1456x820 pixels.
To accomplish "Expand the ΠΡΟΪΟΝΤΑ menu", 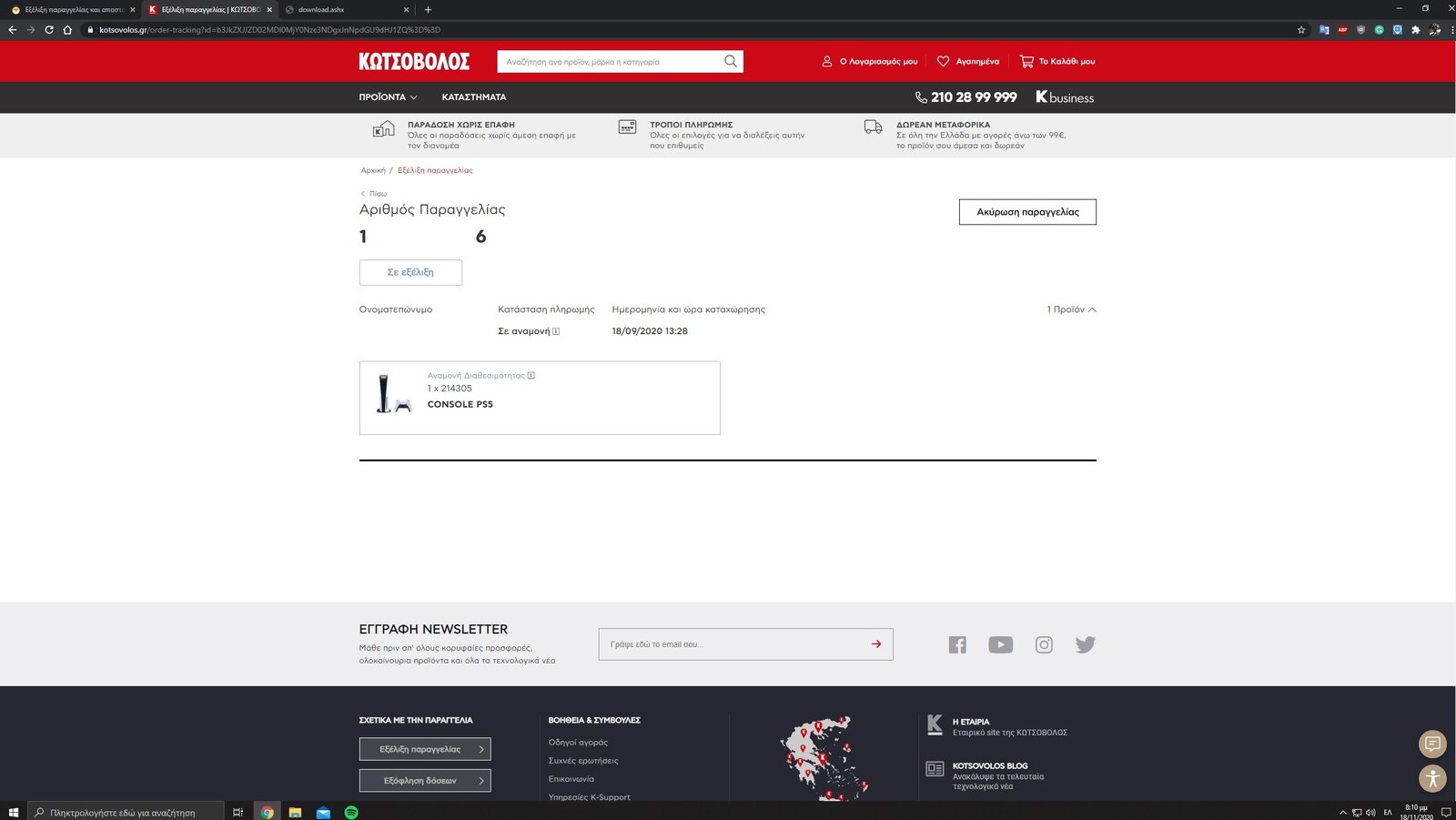I will coord(388,96).
